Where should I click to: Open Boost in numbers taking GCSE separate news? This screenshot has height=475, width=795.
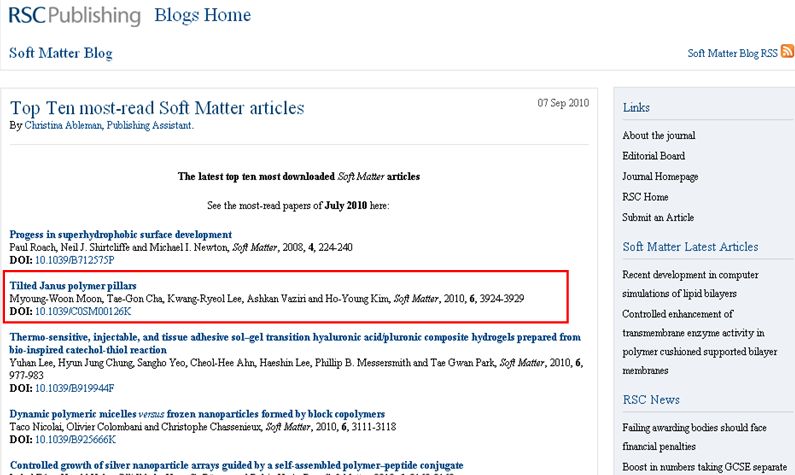[705, 467]
